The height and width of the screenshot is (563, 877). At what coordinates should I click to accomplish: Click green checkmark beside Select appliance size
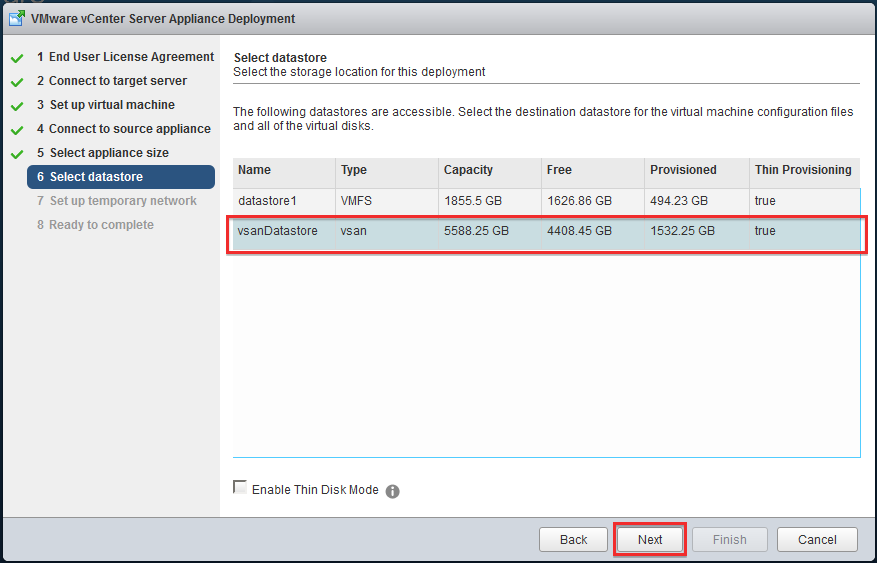[17, 154]
